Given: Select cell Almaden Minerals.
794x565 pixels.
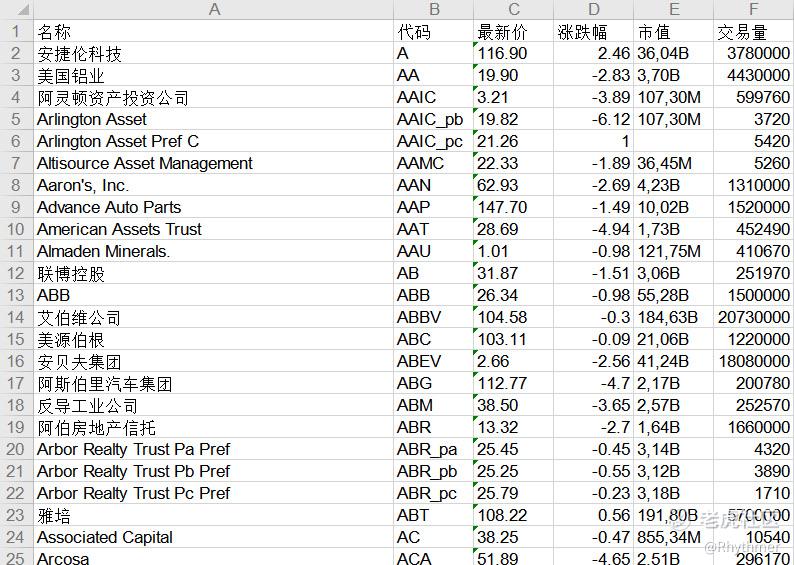Looking at the screenshot, I should click(213, 251).
